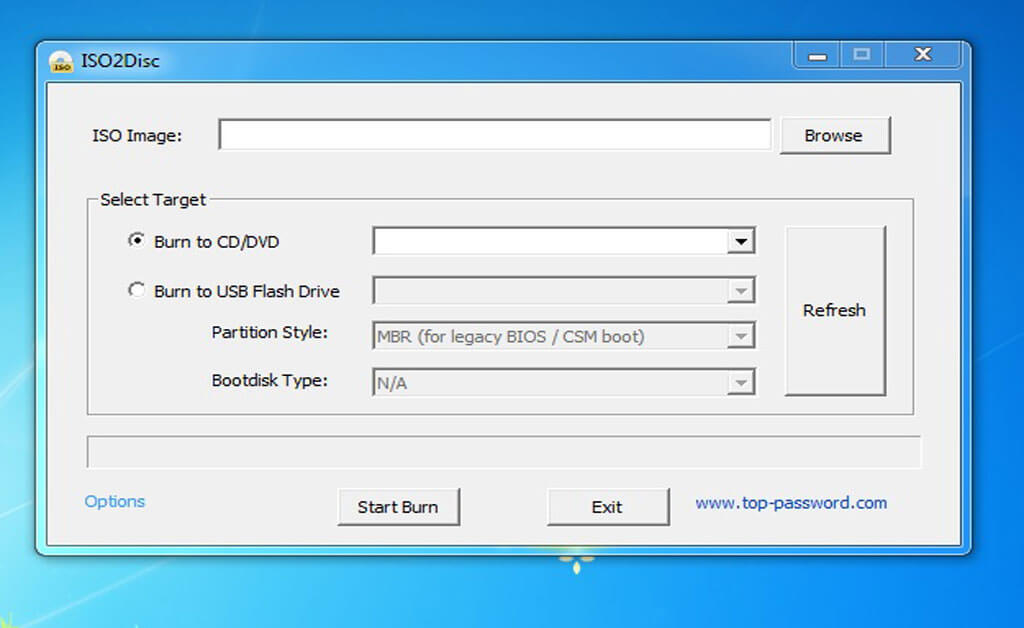Open the CD/DVD drive dropdown arrow
The height and width of the screenshot is (628, 1024).
[x=740, y=242]
